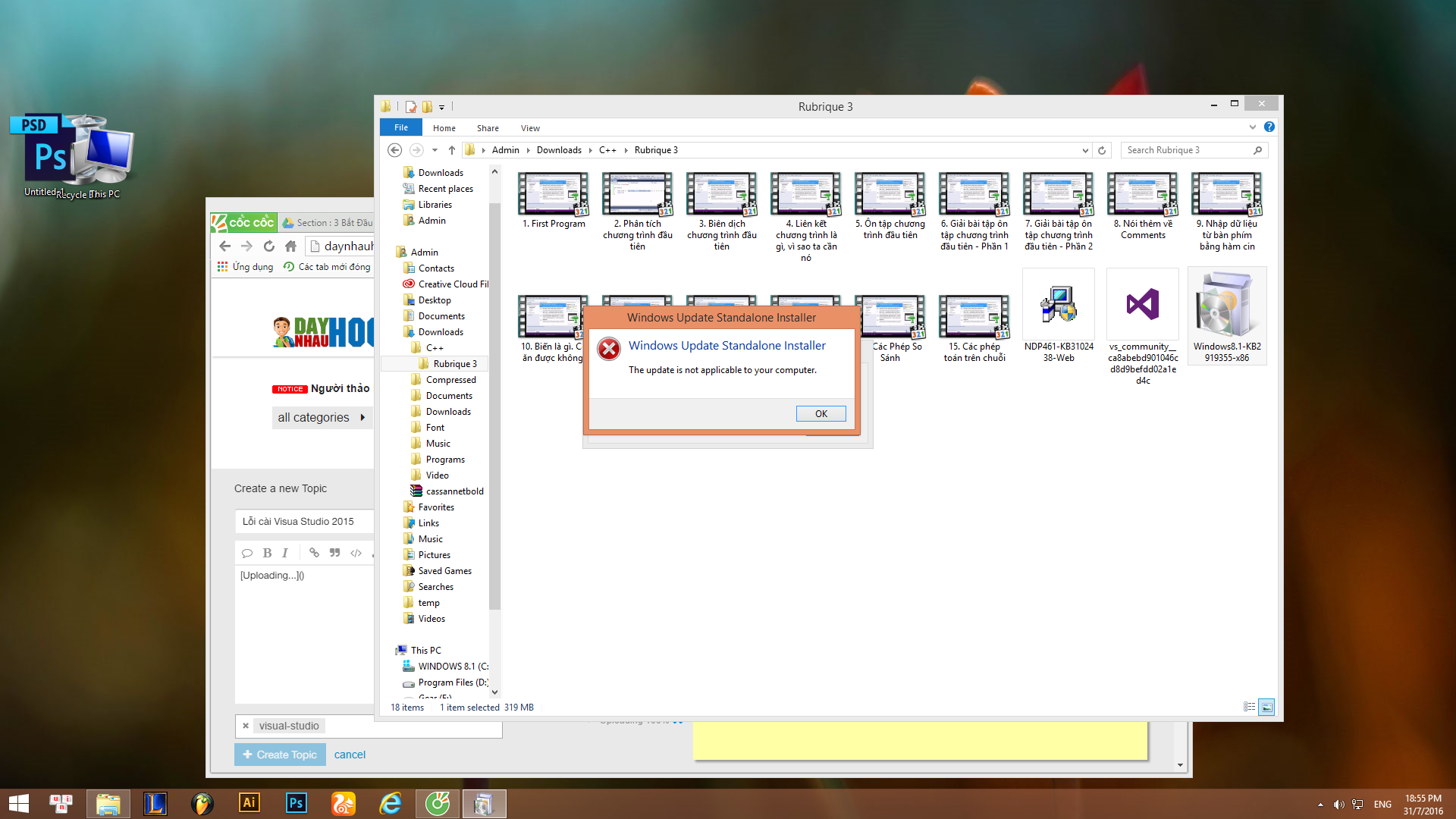The image size is (1456, 819).
Task: Click the Back arrow in Explorer
Action: (394, 150)
